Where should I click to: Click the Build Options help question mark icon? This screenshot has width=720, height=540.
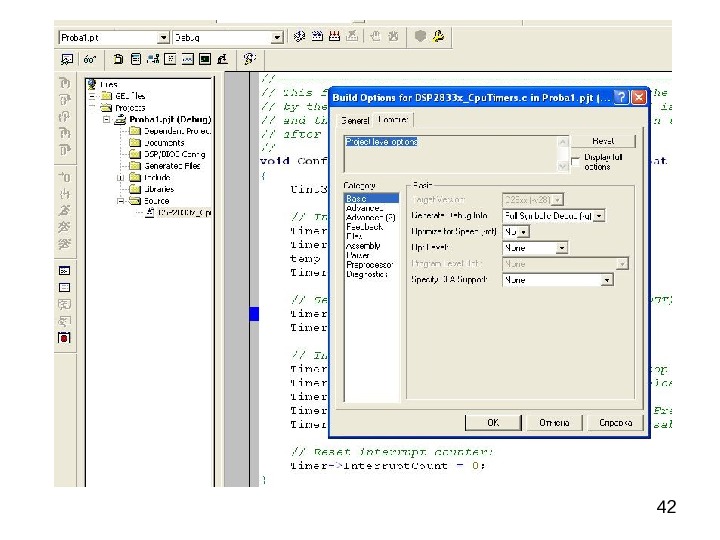[x=620, y=98]
